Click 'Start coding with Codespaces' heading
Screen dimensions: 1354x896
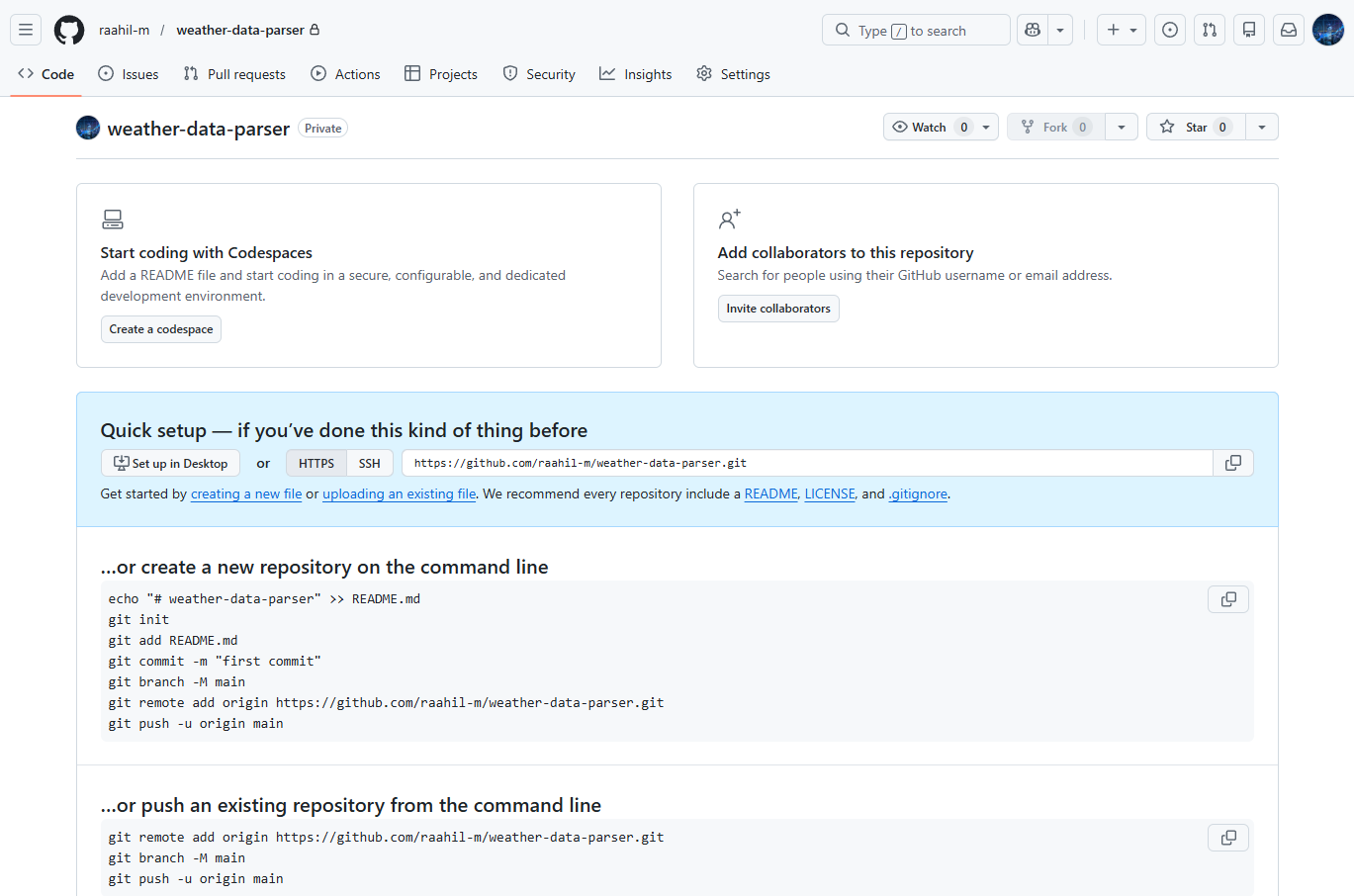(207, 252)
